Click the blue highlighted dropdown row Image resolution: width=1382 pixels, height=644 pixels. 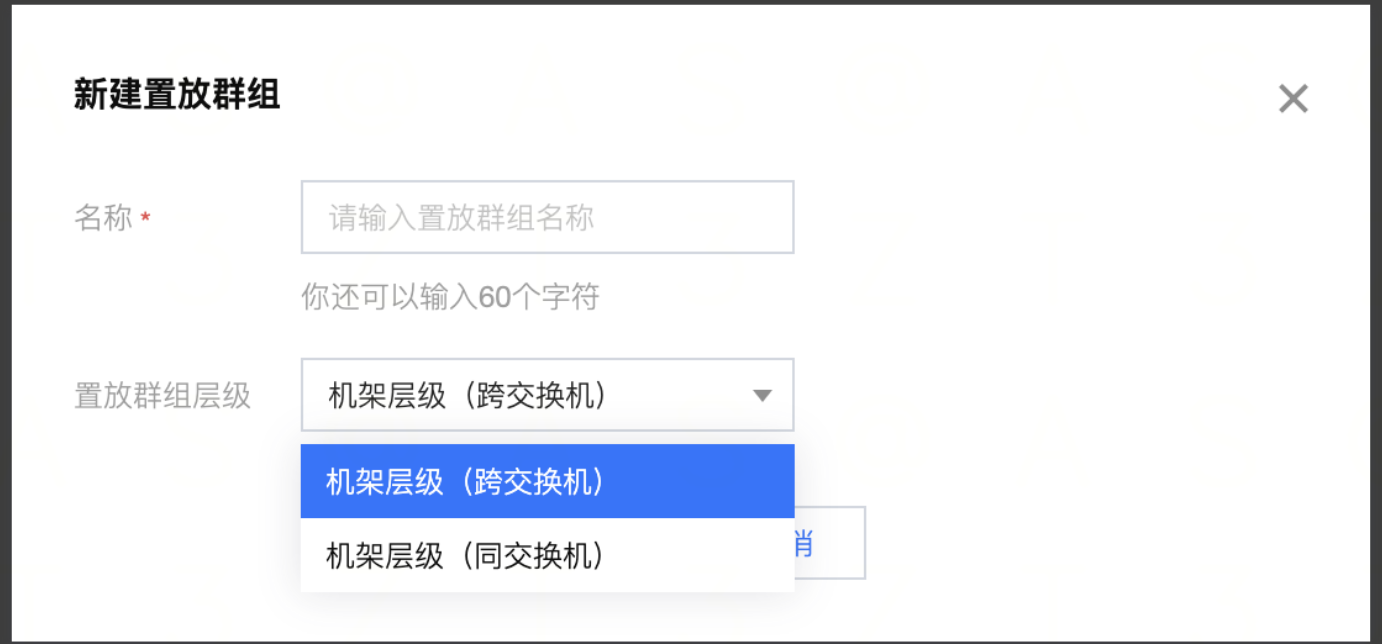pos(547,482)
